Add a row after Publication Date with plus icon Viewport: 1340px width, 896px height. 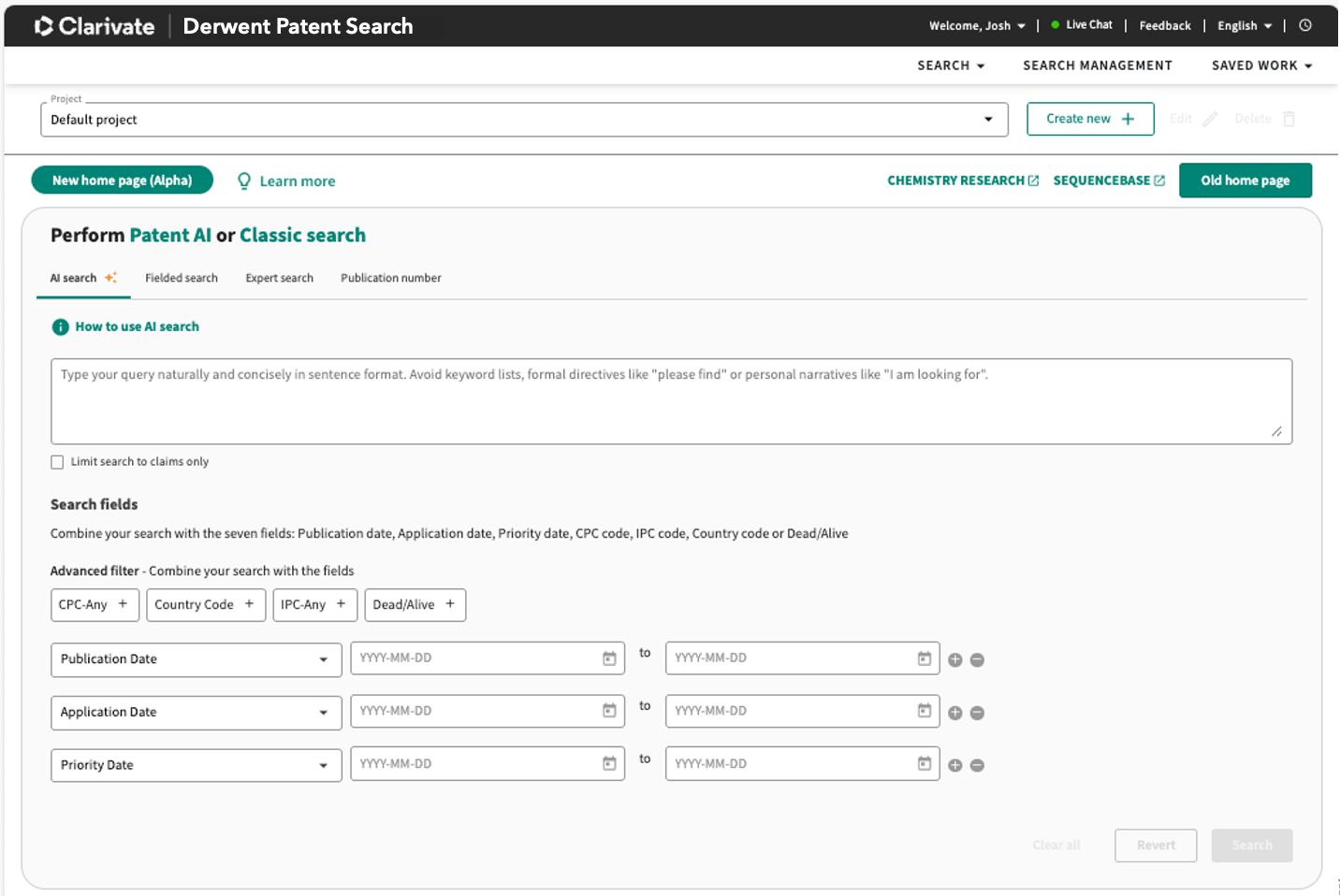coord(954,660)
